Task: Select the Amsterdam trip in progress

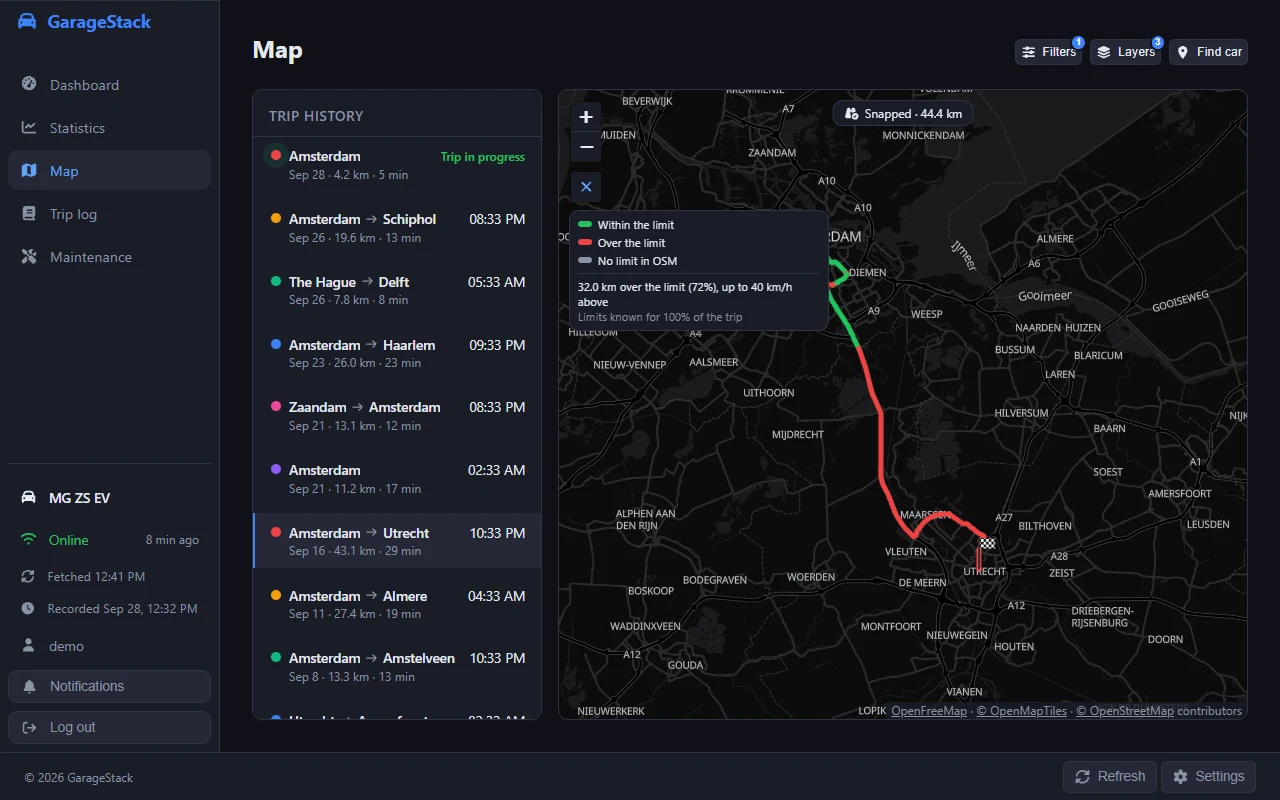Action: [397, 165]
